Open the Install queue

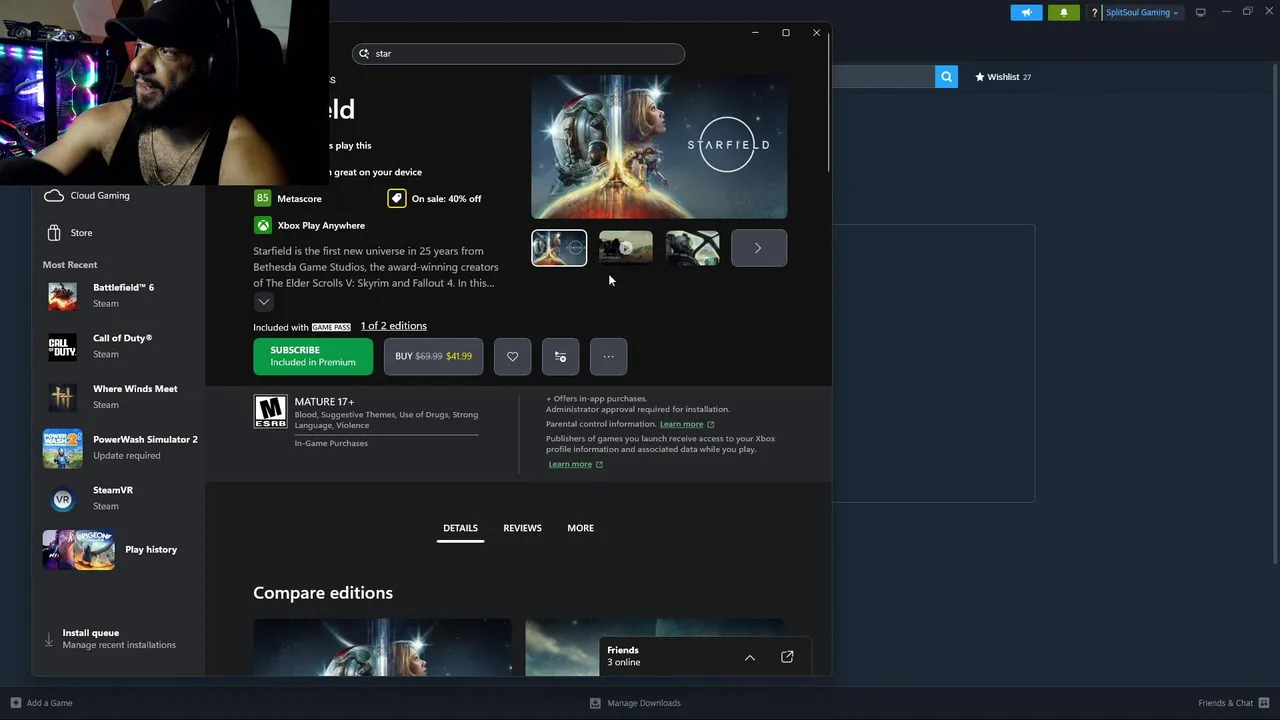(x=118, y=638)
